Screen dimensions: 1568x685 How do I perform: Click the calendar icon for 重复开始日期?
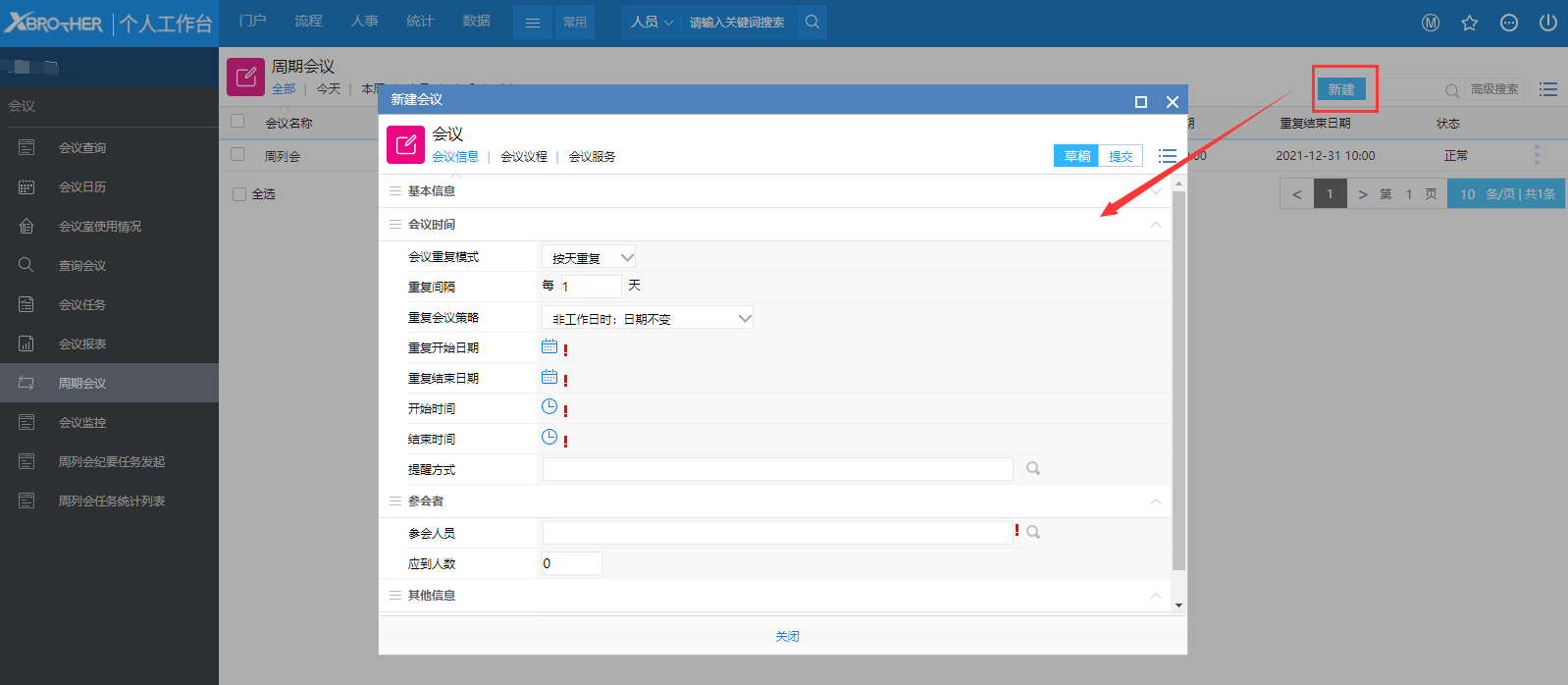[x=549, y=346]
